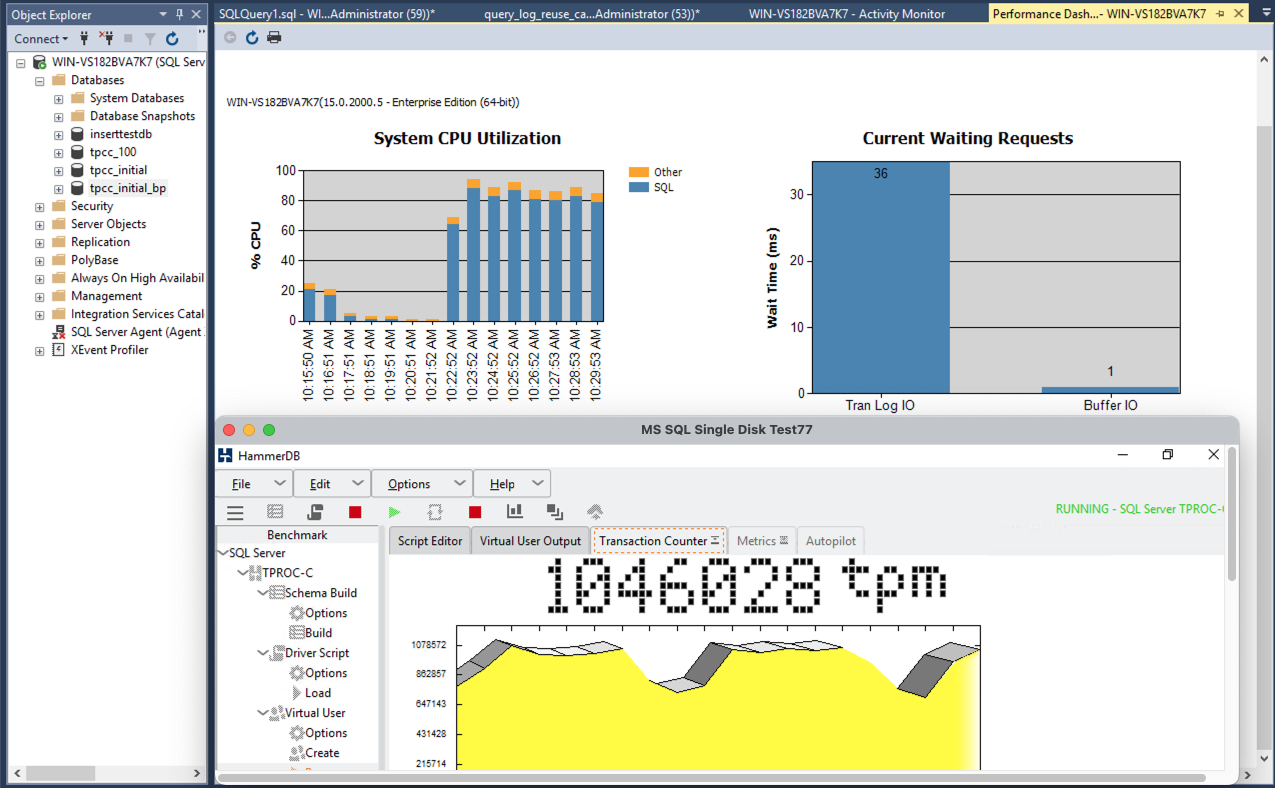
Task: Click the Disconnect plug icon in Object Explorer
Action: click(107, 38)
